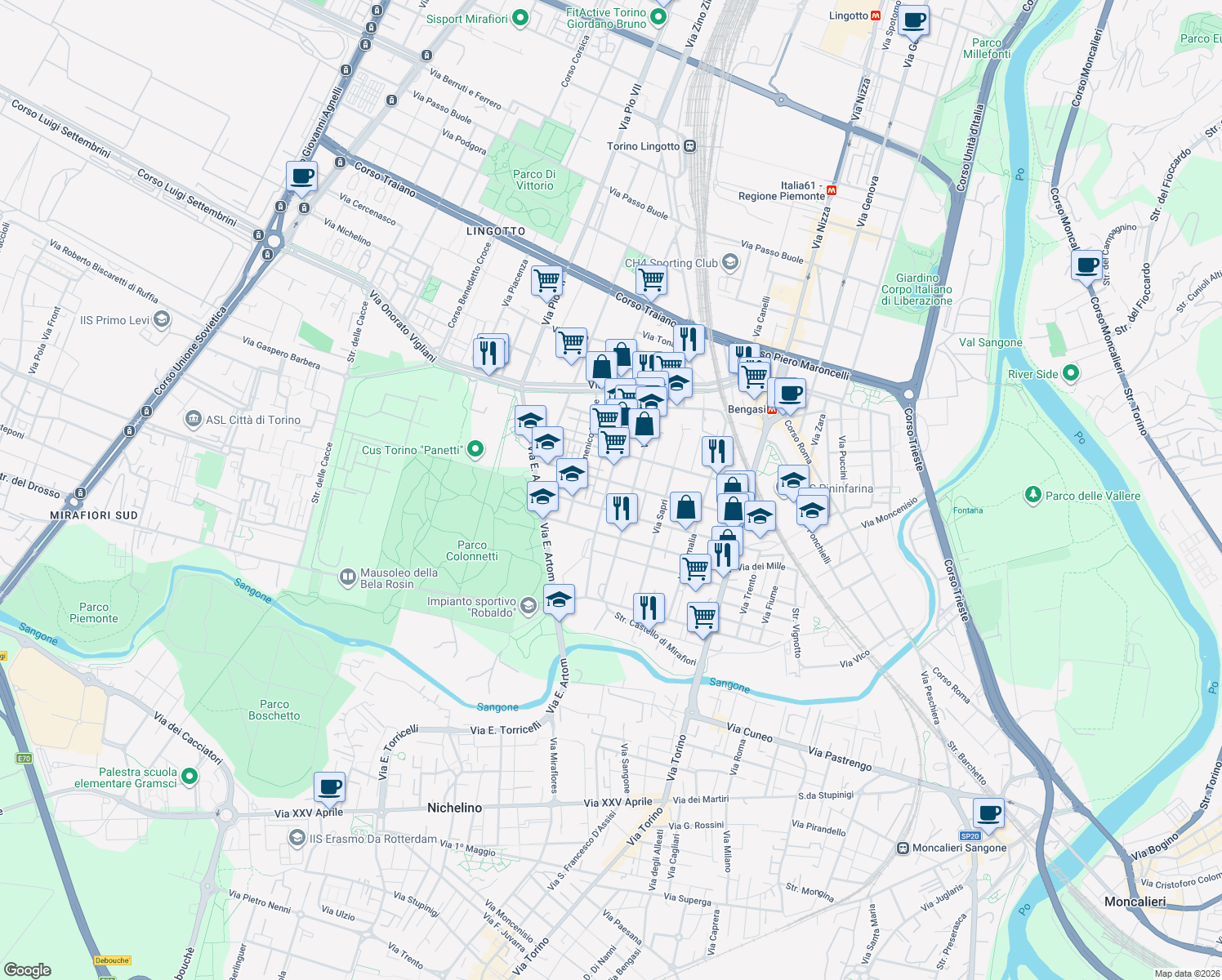The width and height of the screenshot is (1222, 980).
Task: Click the green marker at CH4 Sporting Club
Action: (x=729, y=263)
